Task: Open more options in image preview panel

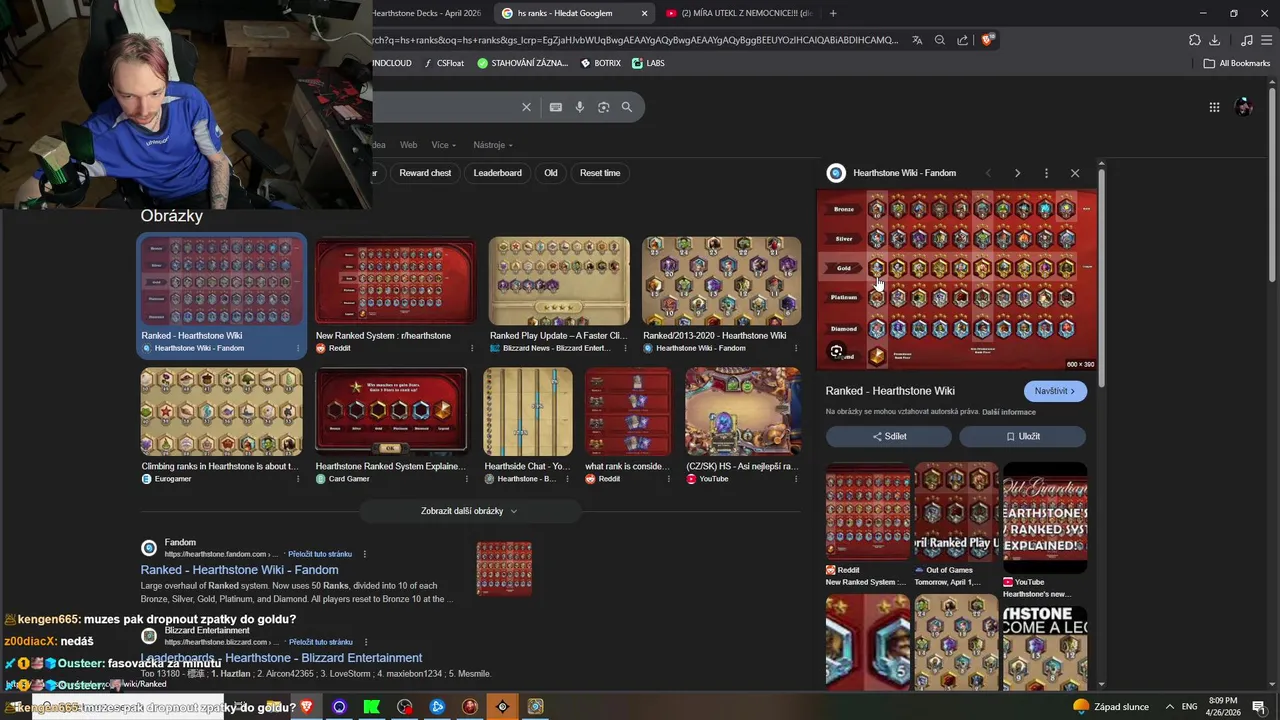Action: (1046, 173)
